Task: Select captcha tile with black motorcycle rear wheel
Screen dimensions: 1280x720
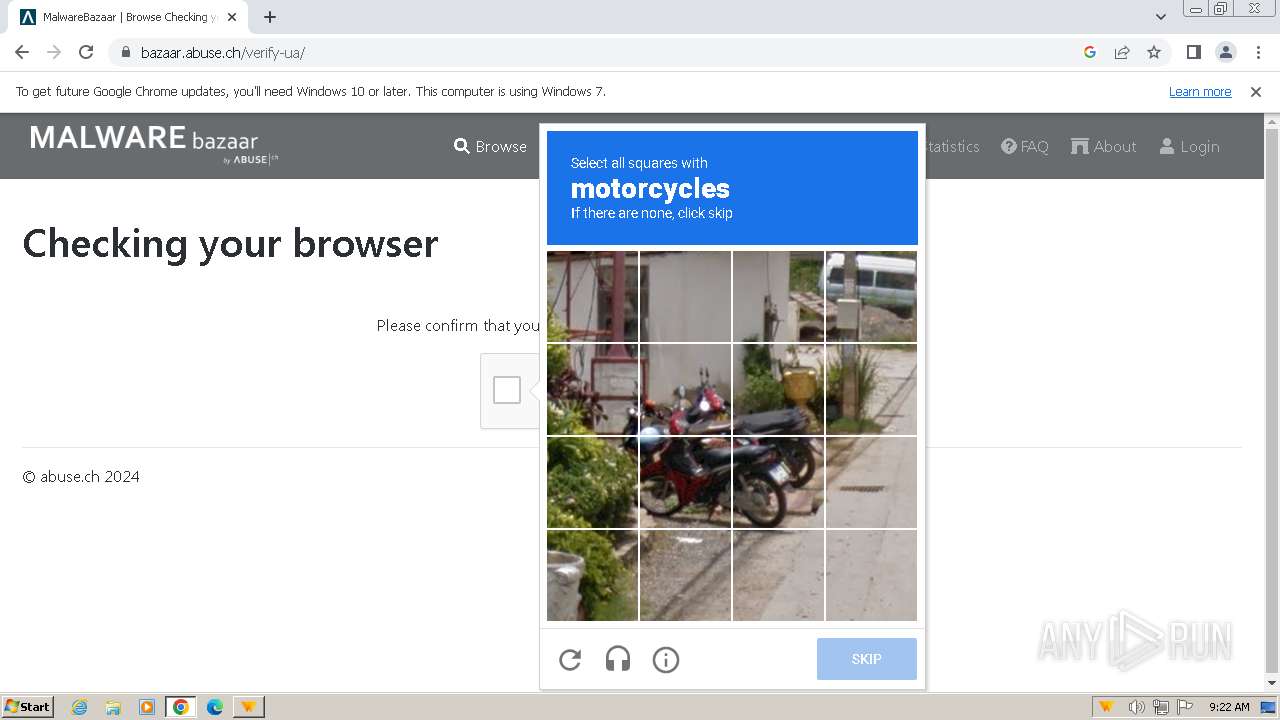Action: [x=778, y=483]
